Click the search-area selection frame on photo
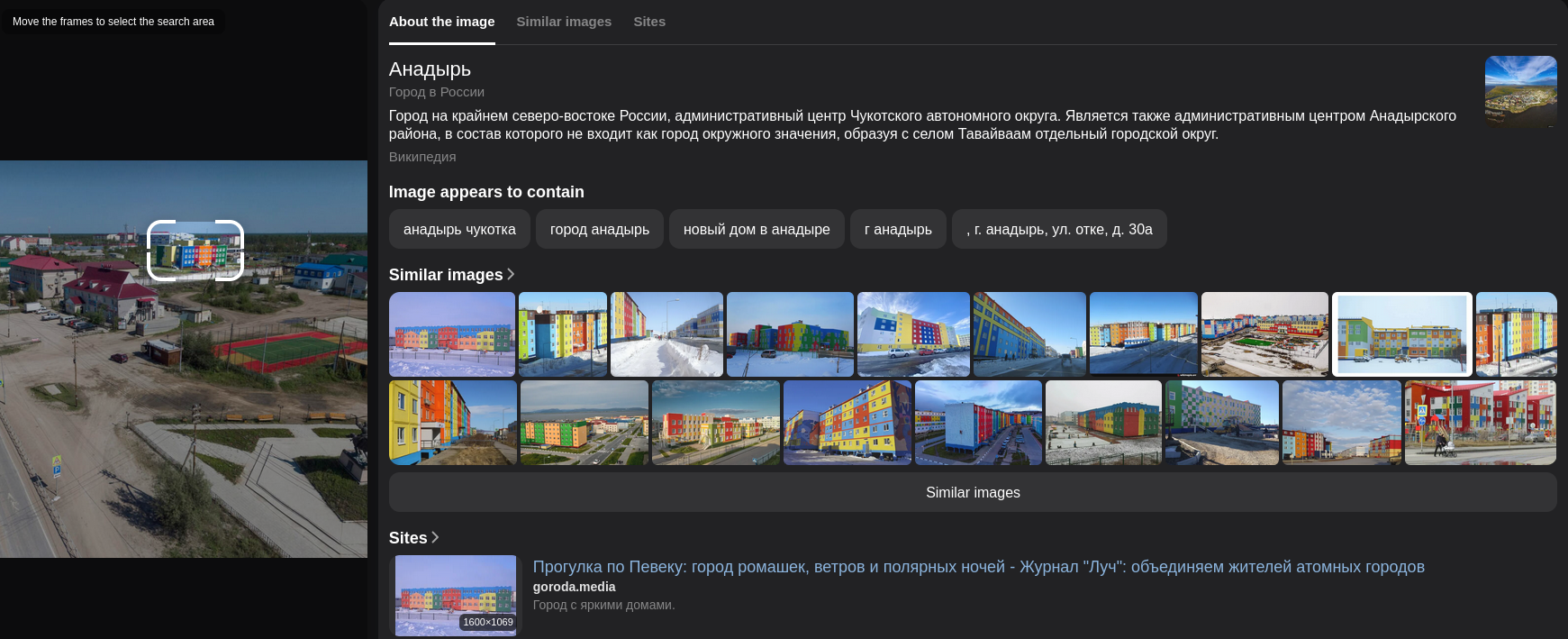Viewport: 1568px width, 639px height. pyautogui.click(x=195, y=251)
